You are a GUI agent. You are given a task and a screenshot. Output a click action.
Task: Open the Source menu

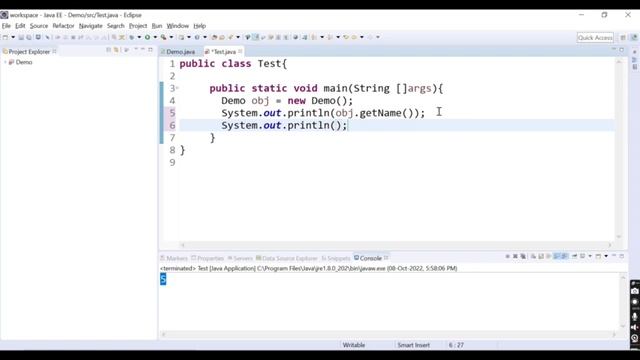coord(39,26)
